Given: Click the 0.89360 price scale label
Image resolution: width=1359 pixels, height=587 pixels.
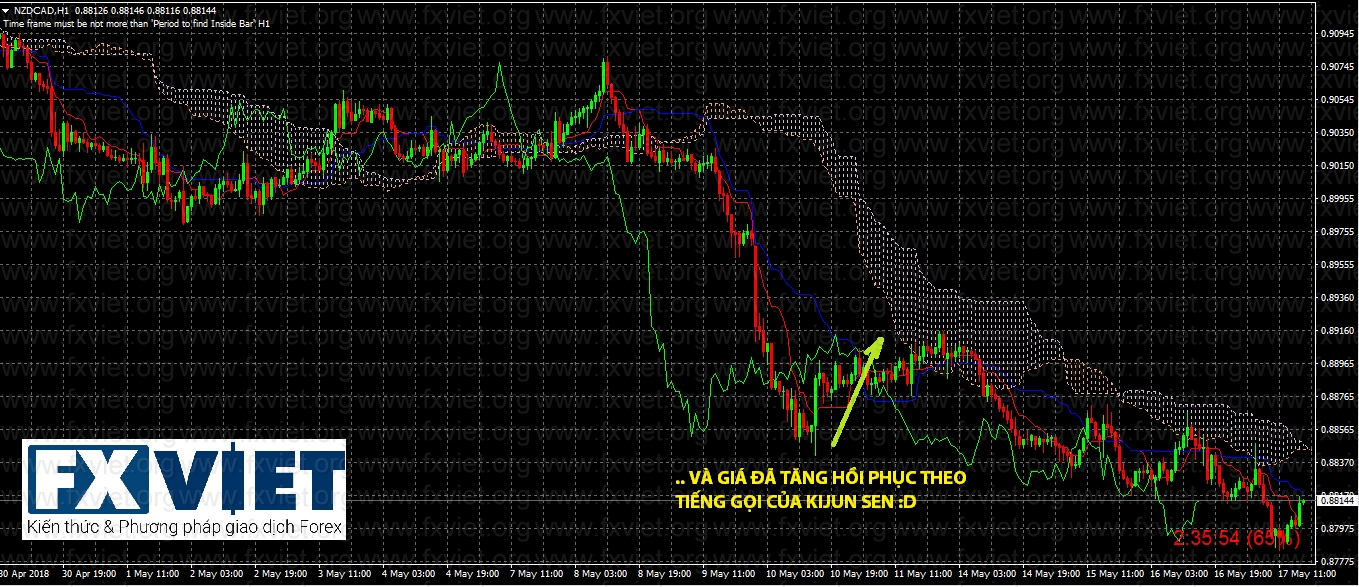Looking at the screenshot, I should click(x=1336, y=298).
